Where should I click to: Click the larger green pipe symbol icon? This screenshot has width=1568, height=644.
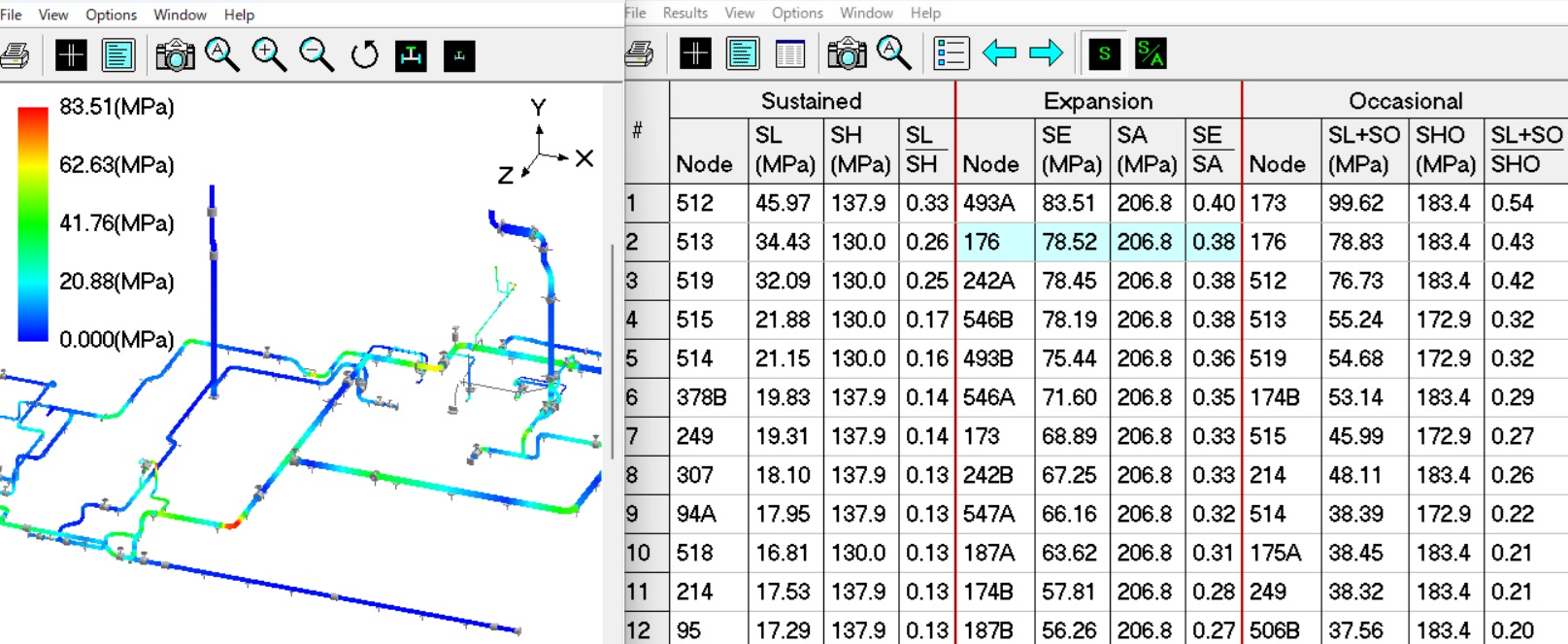tap(412, 55)
